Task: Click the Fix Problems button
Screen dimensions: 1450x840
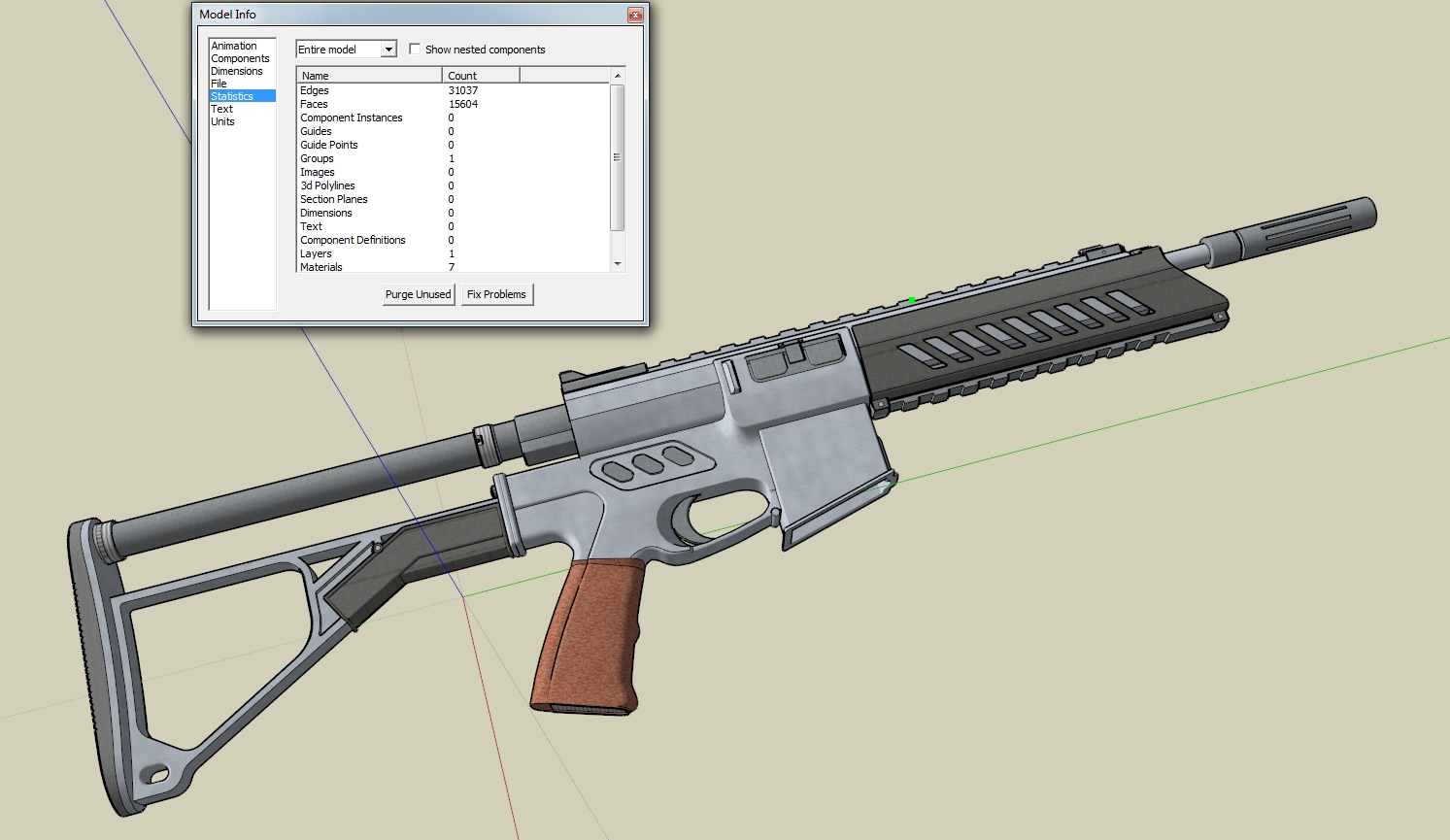Action: [496, 294]
